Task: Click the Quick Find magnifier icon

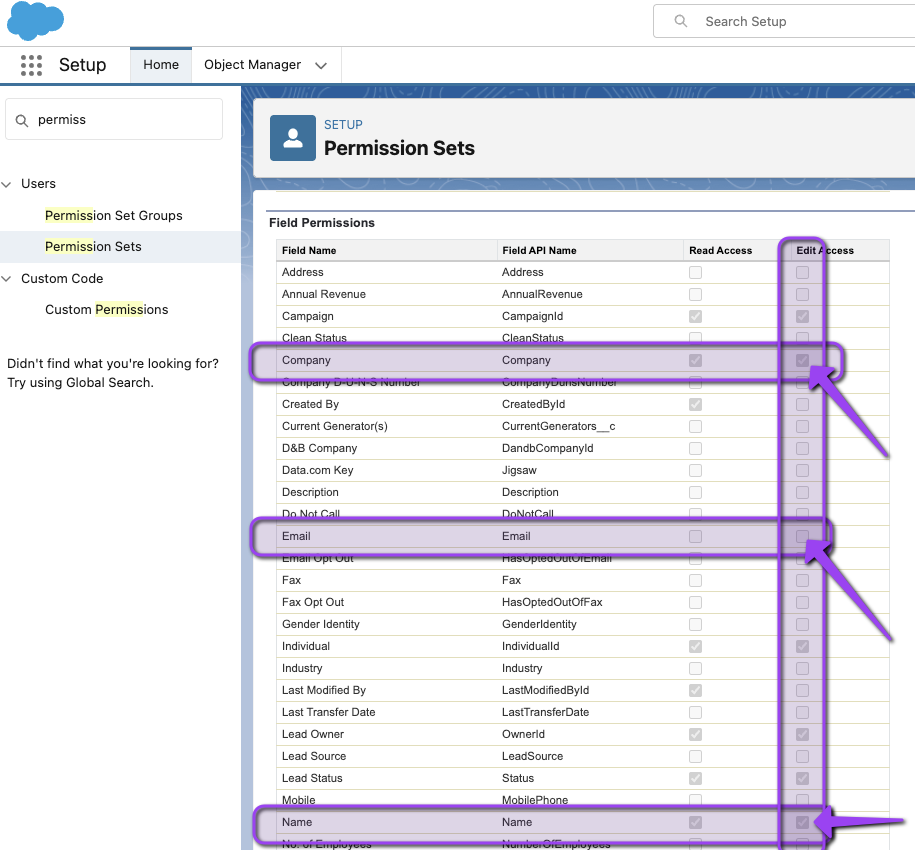Action: tap(22, 120)
